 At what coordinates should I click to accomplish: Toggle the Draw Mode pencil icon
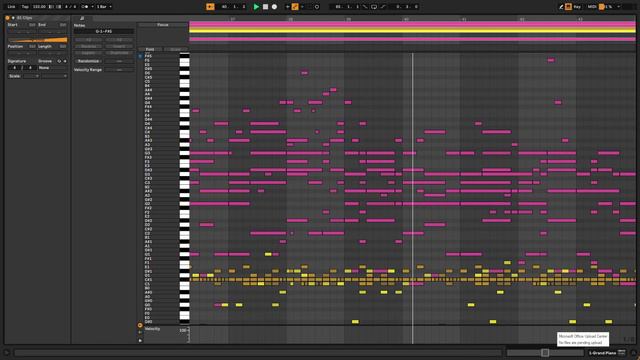(x=561, y=7)
